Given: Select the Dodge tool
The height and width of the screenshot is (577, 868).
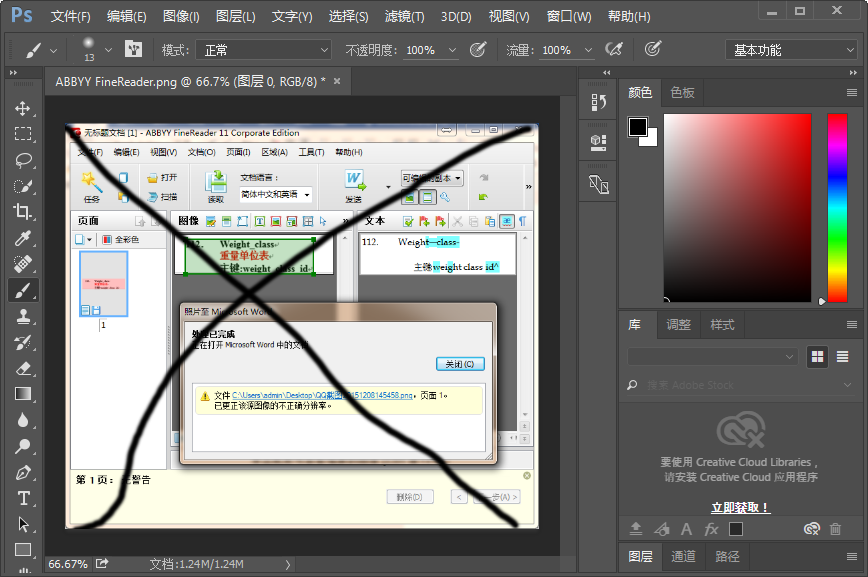Looking at the screenshot, I should click(x=23, y=446).
